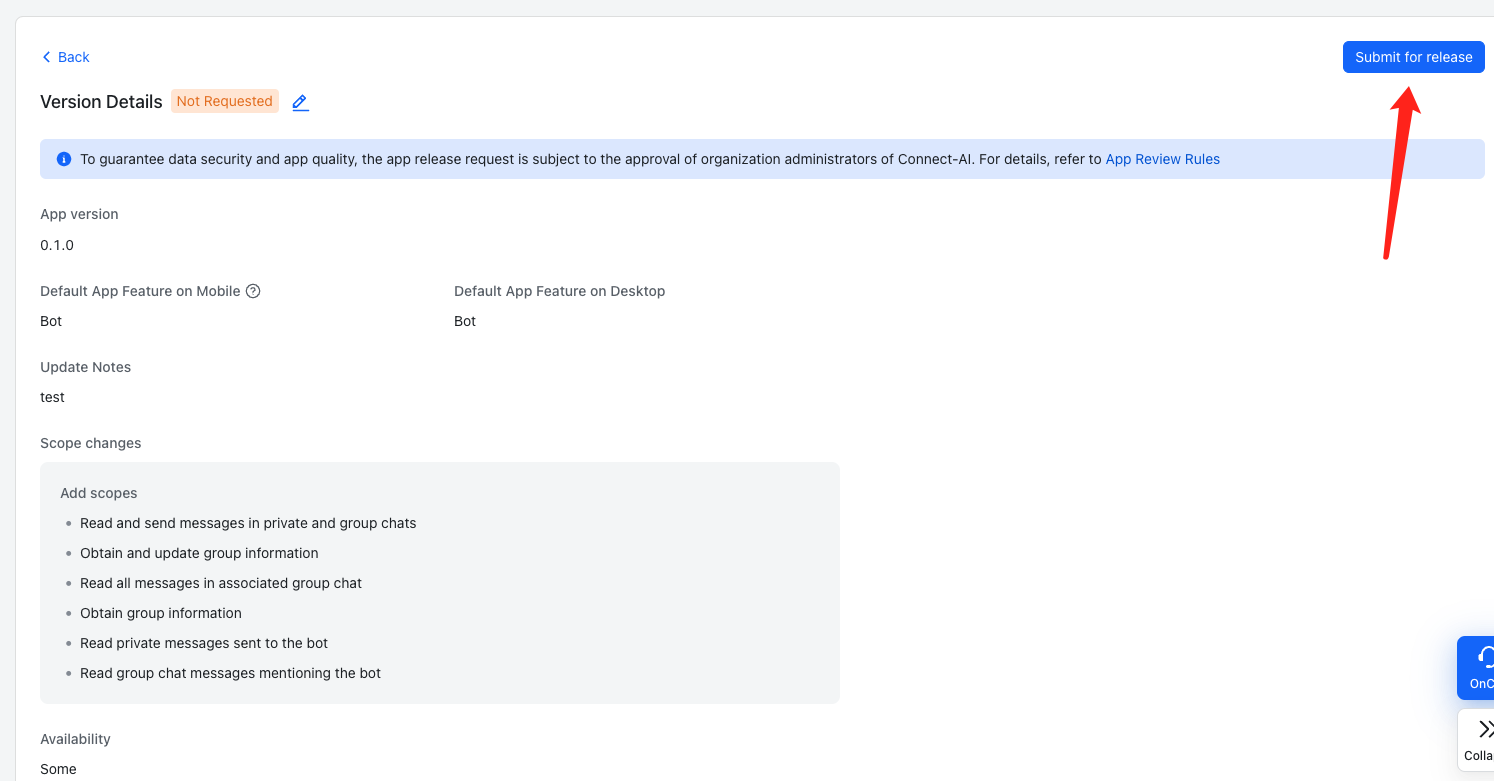Click the info icon in the blue banner
The height and width of the screenshot is (781, 1494).
pyautogui.click(x=63, y=158)
